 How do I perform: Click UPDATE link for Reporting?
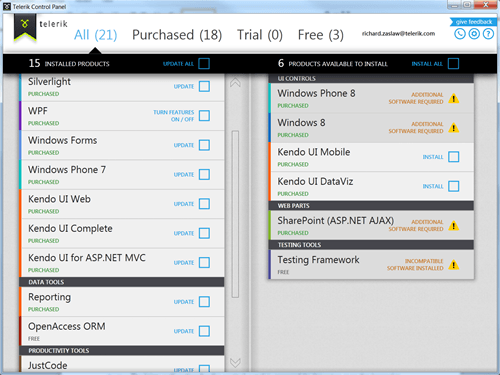click(x=184, y=302)
